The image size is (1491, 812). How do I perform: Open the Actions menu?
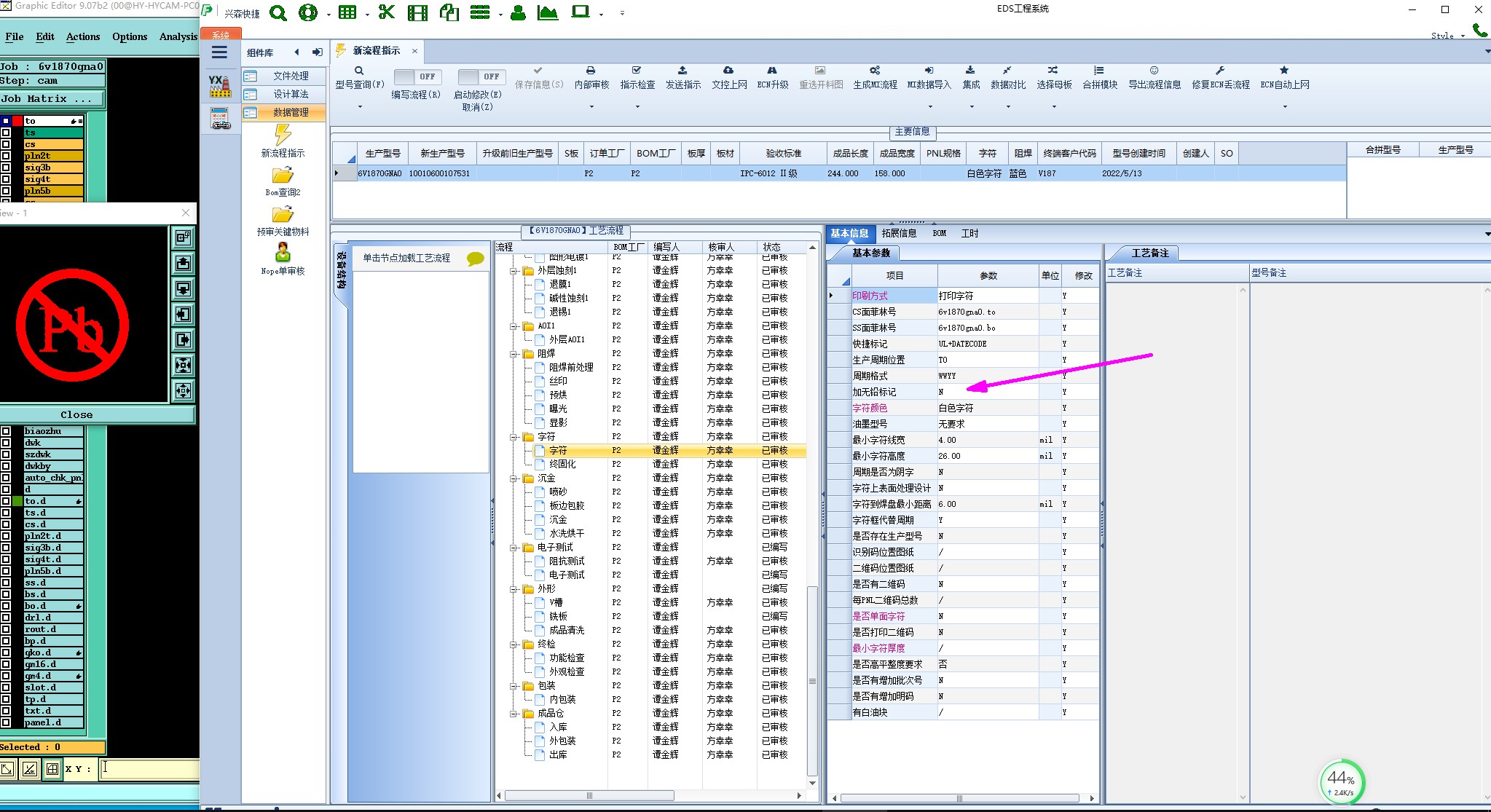pyautogui.click(x=83, y=36)
